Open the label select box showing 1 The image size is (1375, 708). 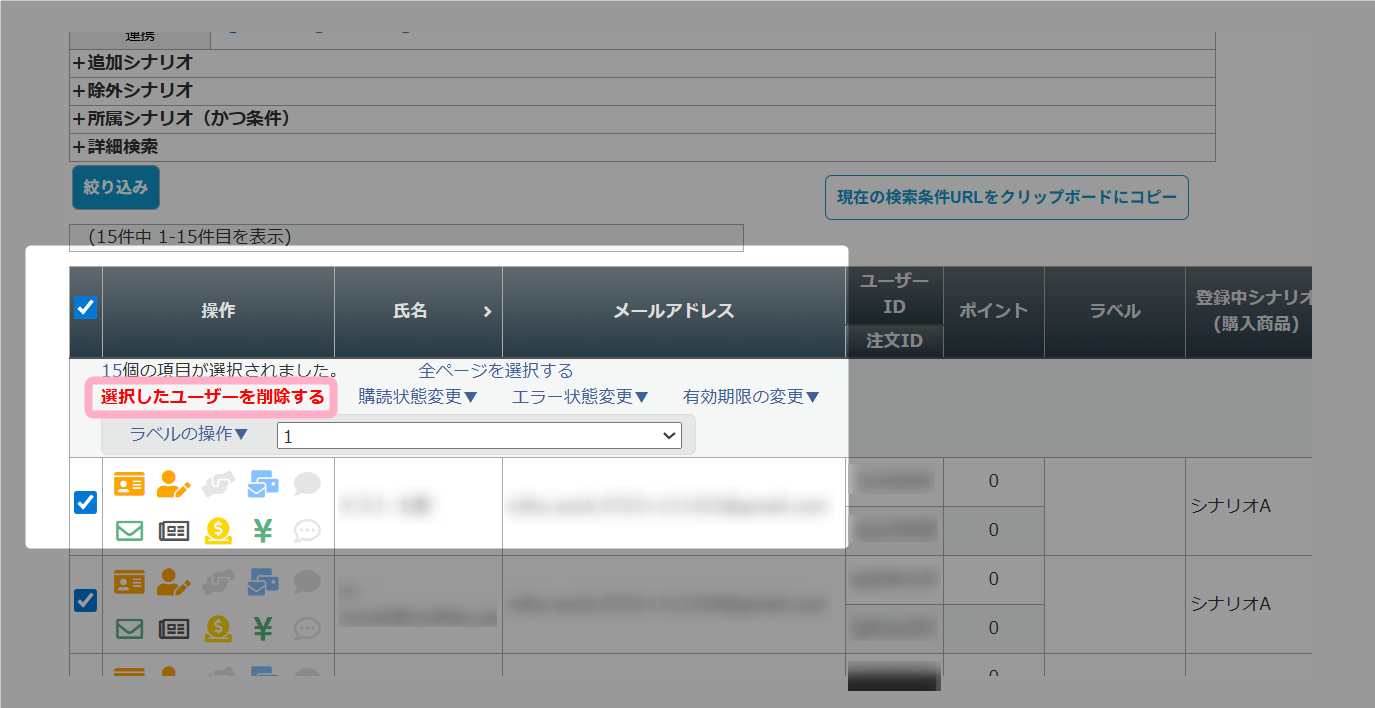[479, 436]
